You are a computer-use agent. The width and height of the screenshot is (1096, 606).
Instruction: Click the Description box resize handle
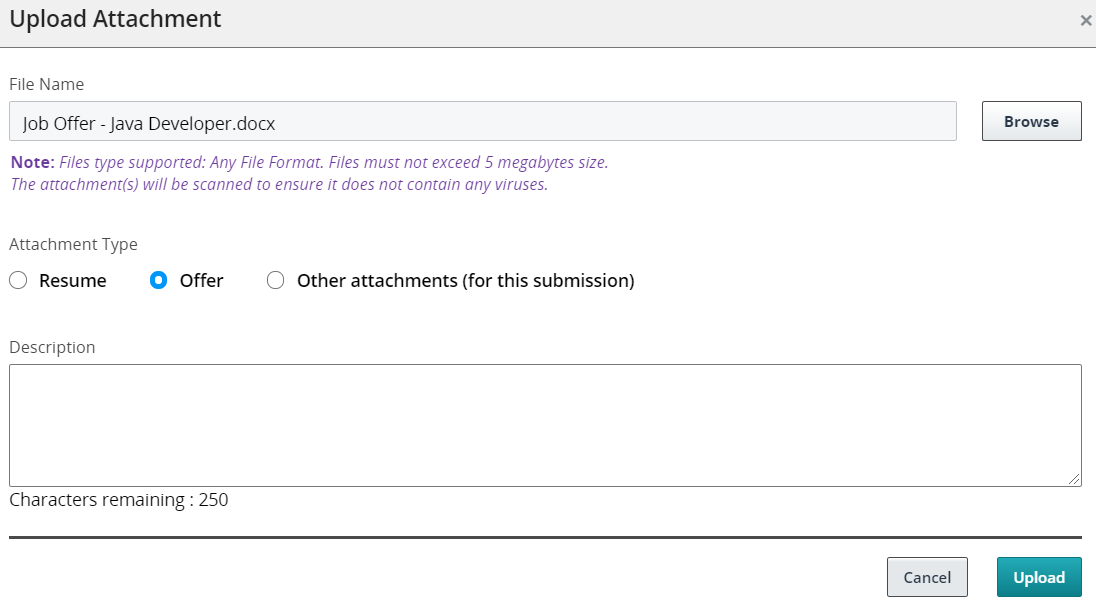[x=1075, y=480]
